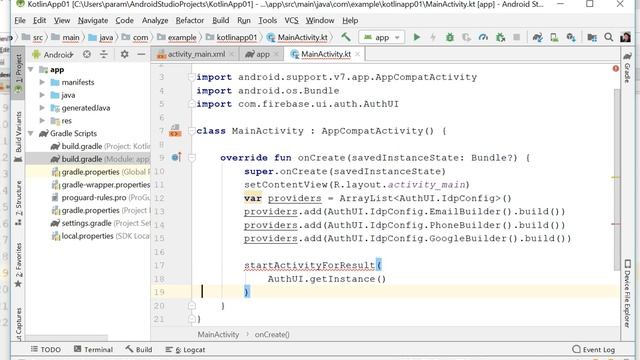Sync project with Gradle files icon

click(538, 37)
